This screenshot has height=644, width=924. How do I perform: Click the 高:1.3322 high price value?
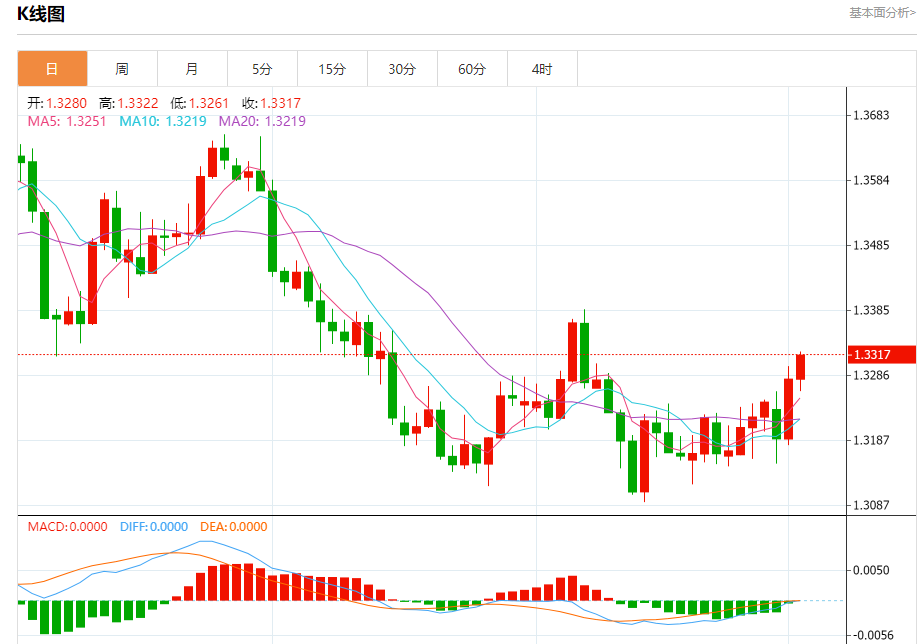[128, 103]
